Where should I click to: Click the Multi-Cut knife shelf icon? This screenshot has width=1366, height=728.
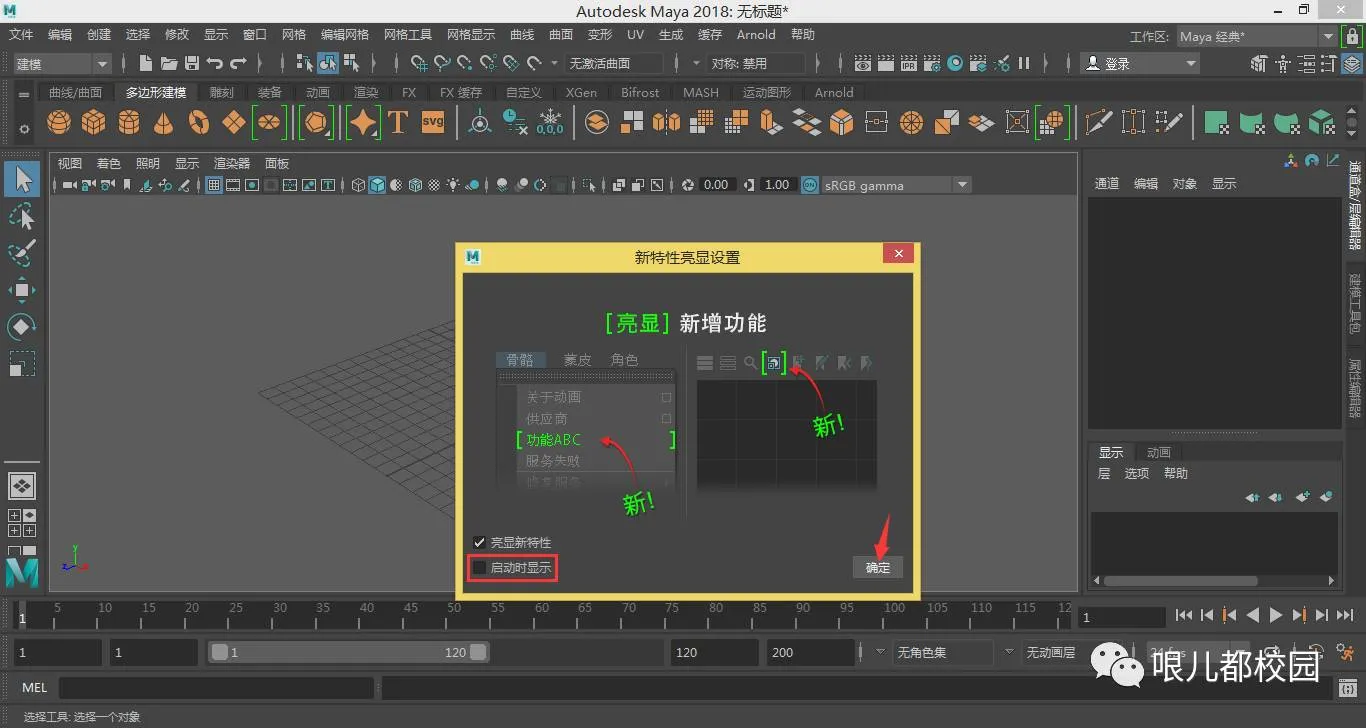pos(1099,122)
